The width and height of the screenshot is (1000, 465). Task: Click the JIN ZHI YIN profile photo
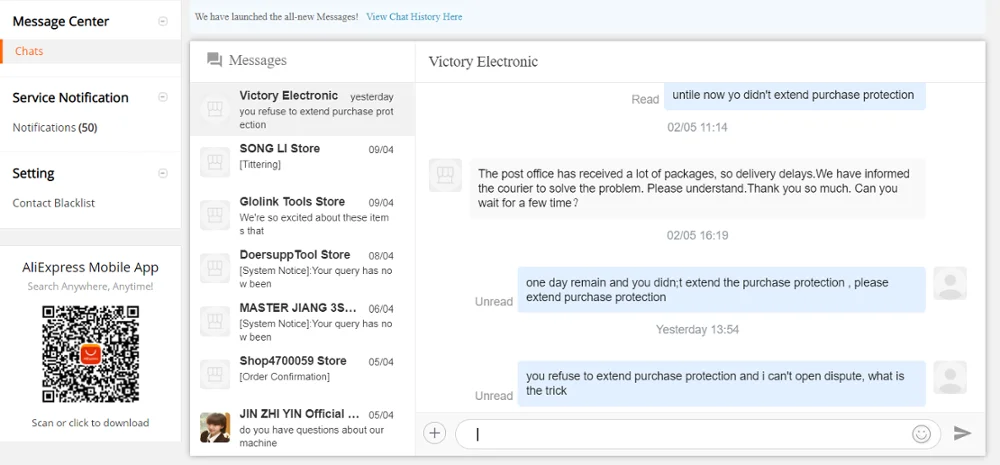215,427
